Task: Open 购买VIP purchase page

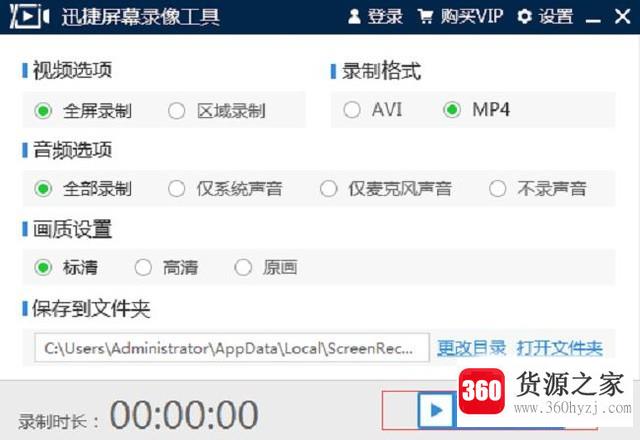Action: point(460,17)
